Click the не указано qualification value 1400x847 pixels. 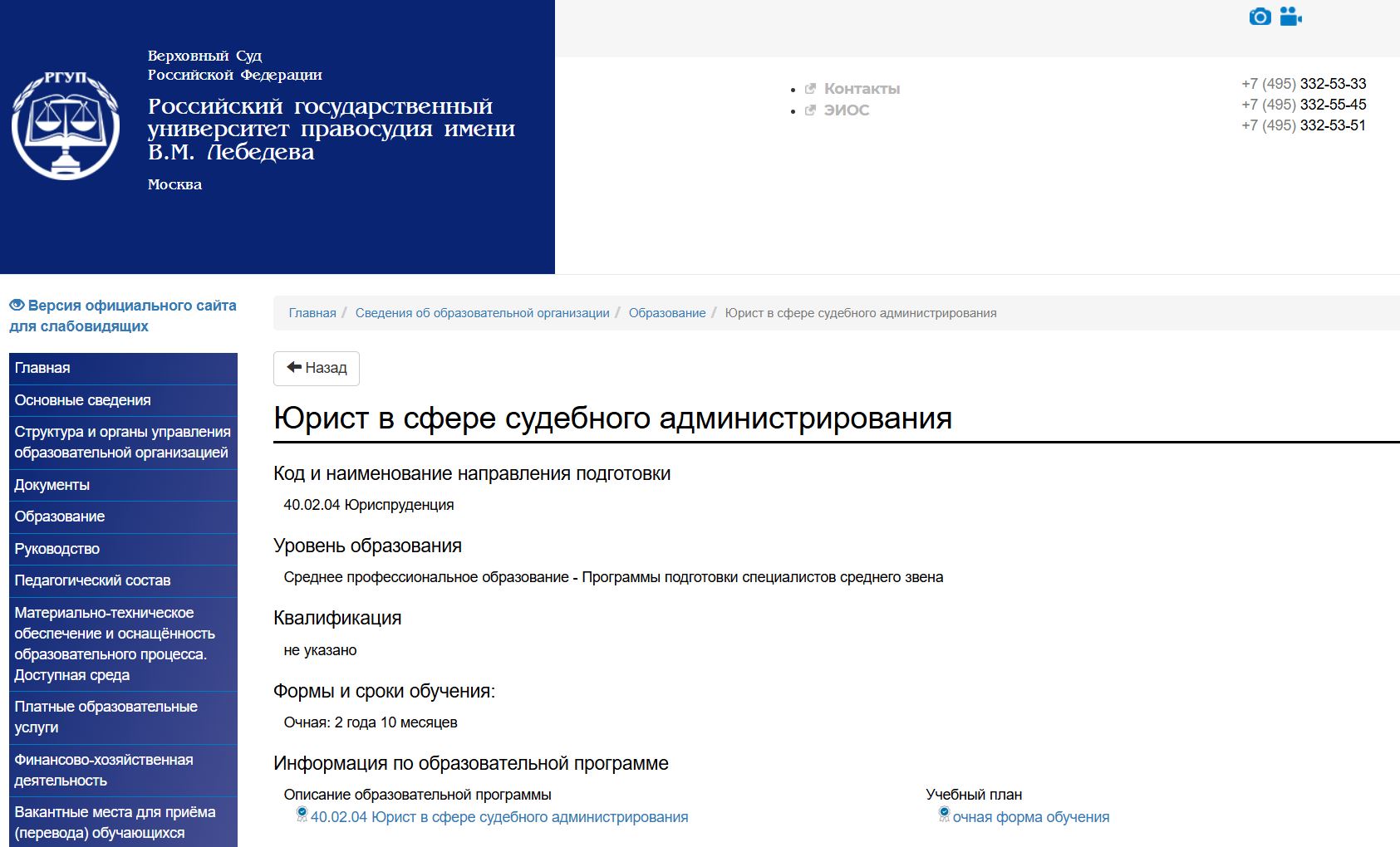tap(320, 650)
